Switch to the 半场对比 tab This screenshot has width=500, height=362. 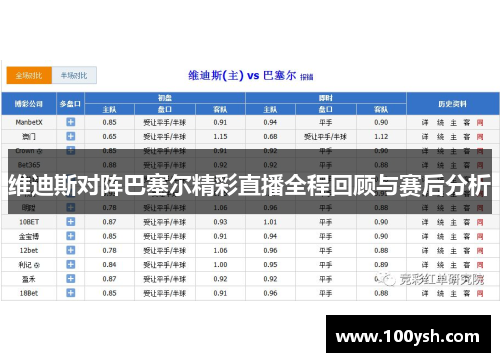point(74,75)
